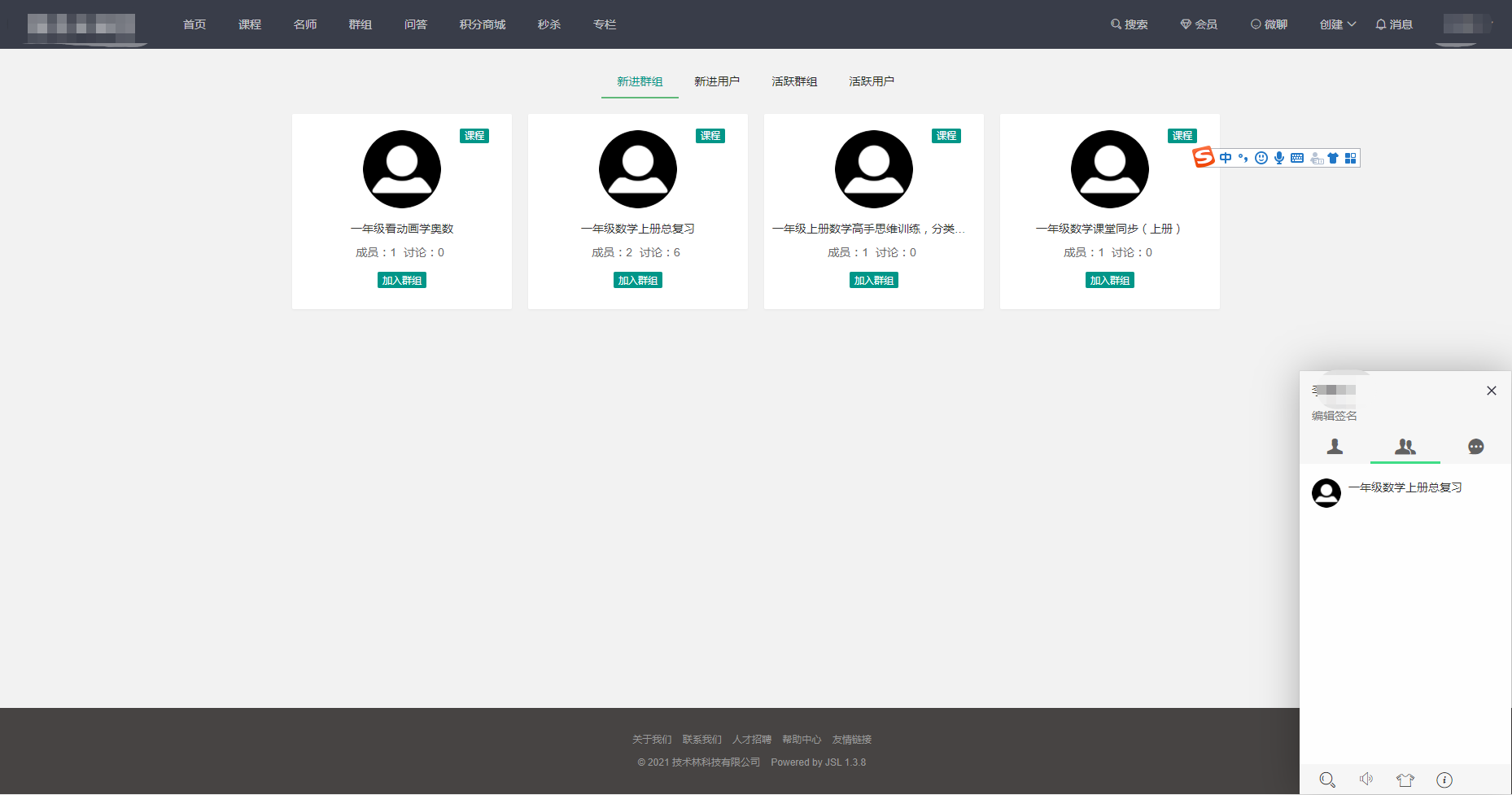Open the soft keyboard in Sogou toolbar
Viewport: 1512px width, 795px height.
point(1297,158)
